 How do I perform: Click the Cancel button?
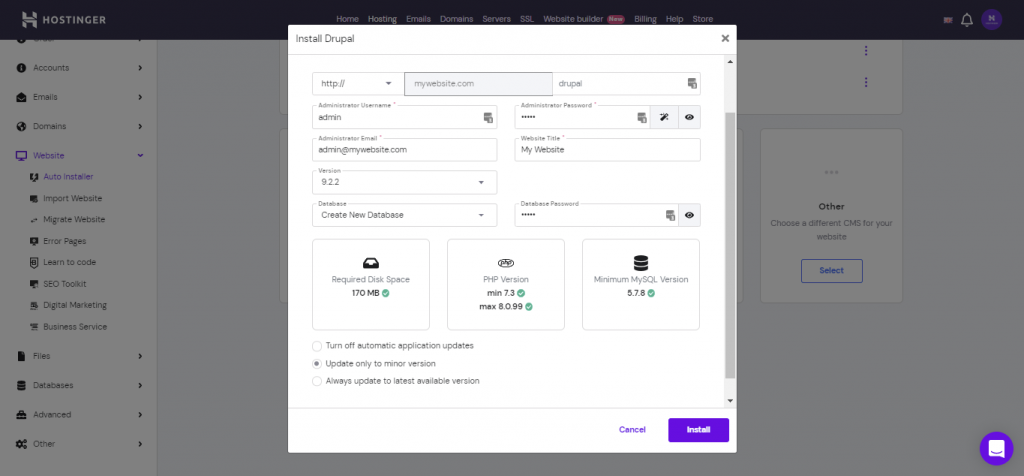pos(632,430)
